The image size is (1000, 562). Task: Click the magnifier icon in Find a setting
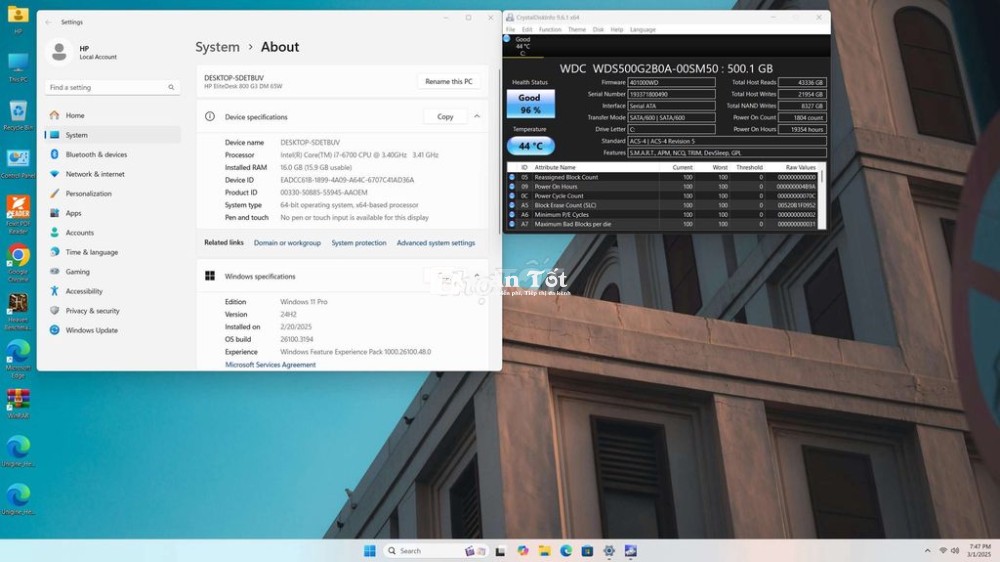(x=171, y=87)
